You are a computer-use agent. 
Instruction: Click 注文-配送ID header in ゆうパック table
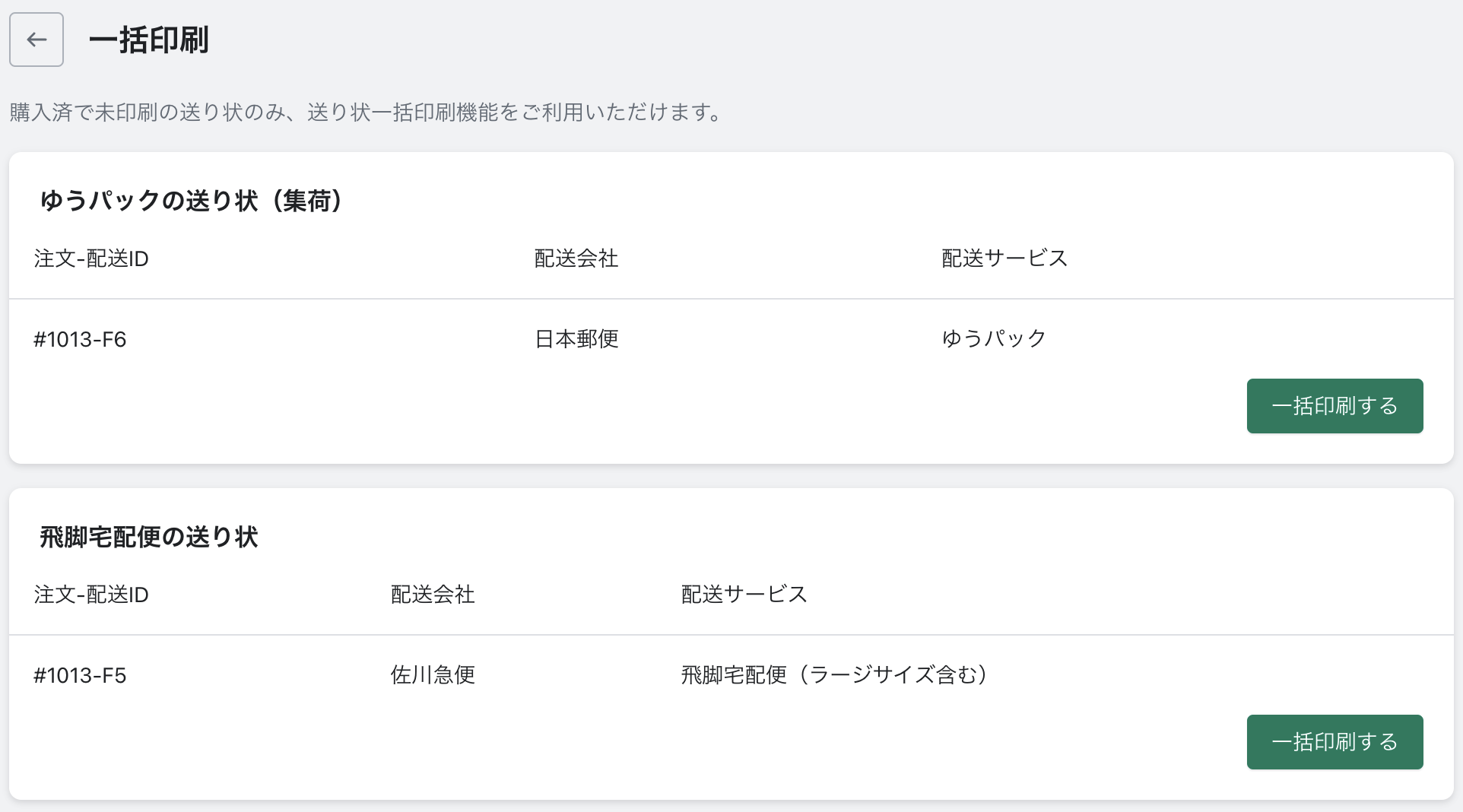[x=91, y=259]
